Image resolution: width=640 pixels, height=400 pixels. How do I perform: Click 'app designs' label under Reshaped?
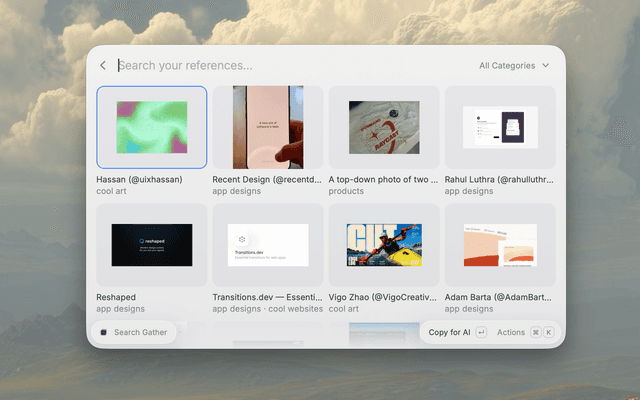(120, 309)
